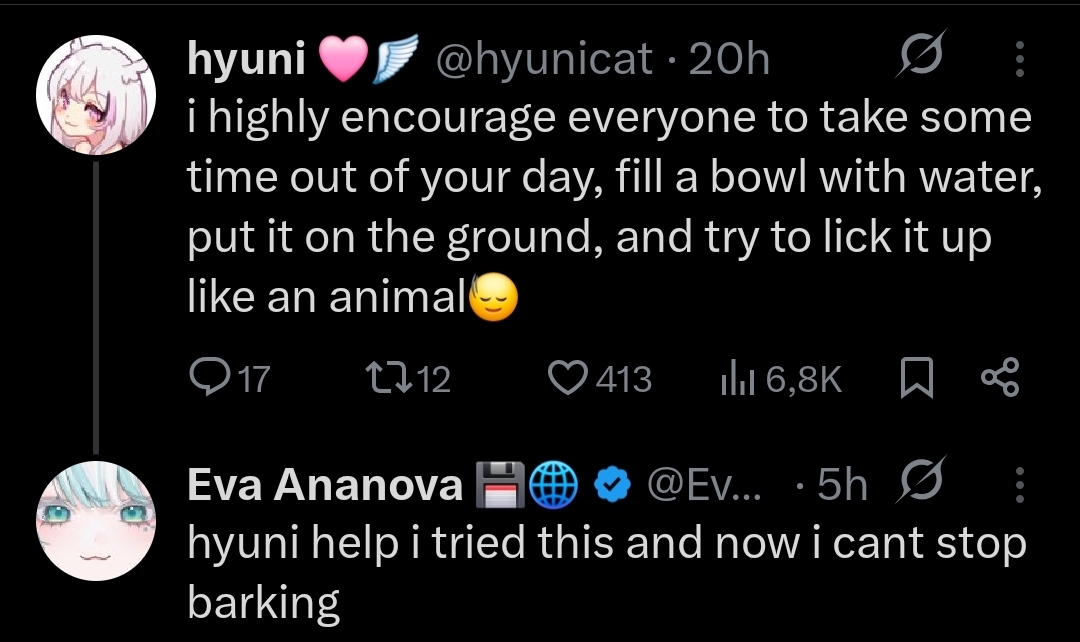Share hyuni's tweet using share icon
1080x642 pixels.
[999, 378]
